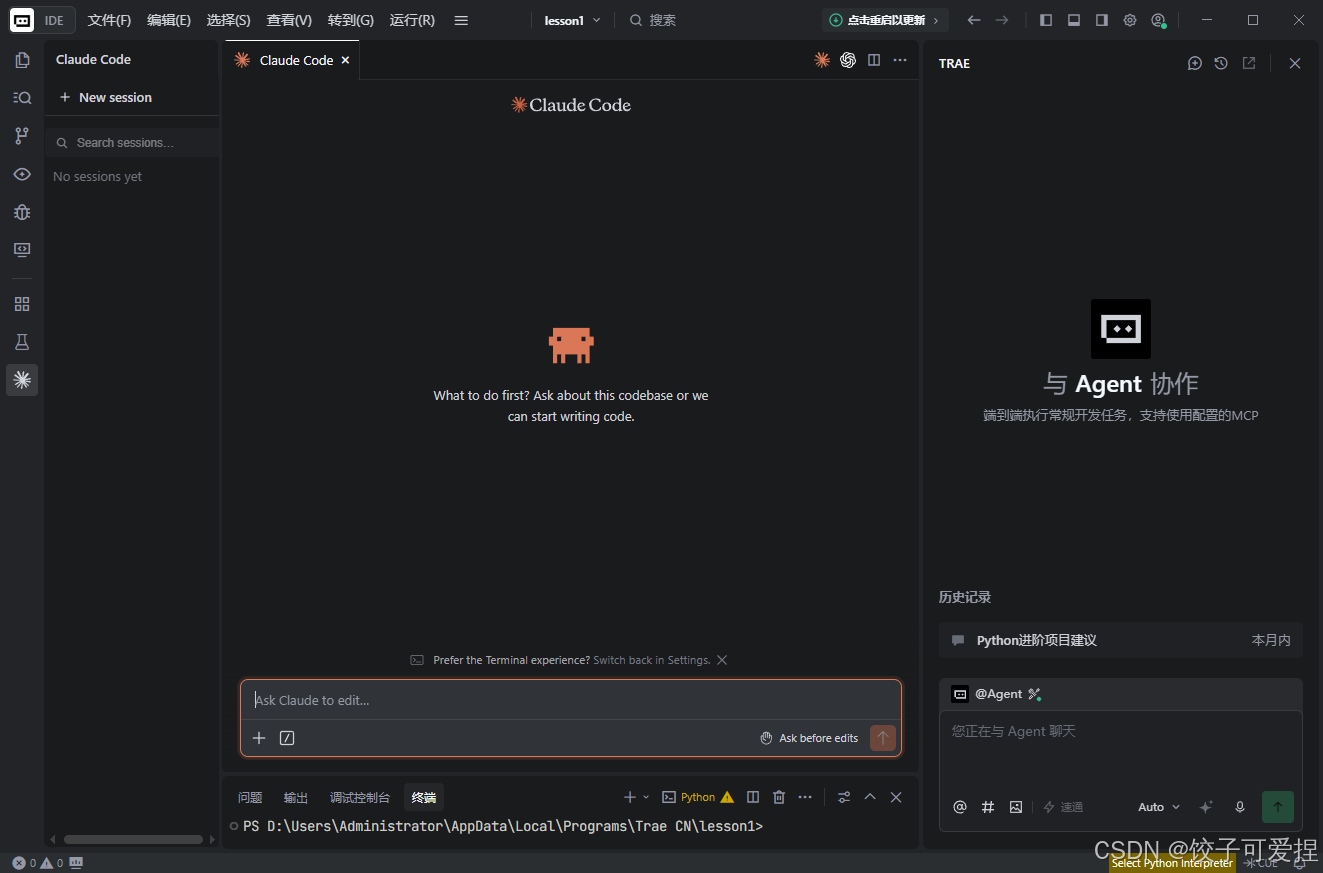Toggle the secondary side bar layout
Viewport: 1323px width, 873px height.
click(x=1102, y=20)
